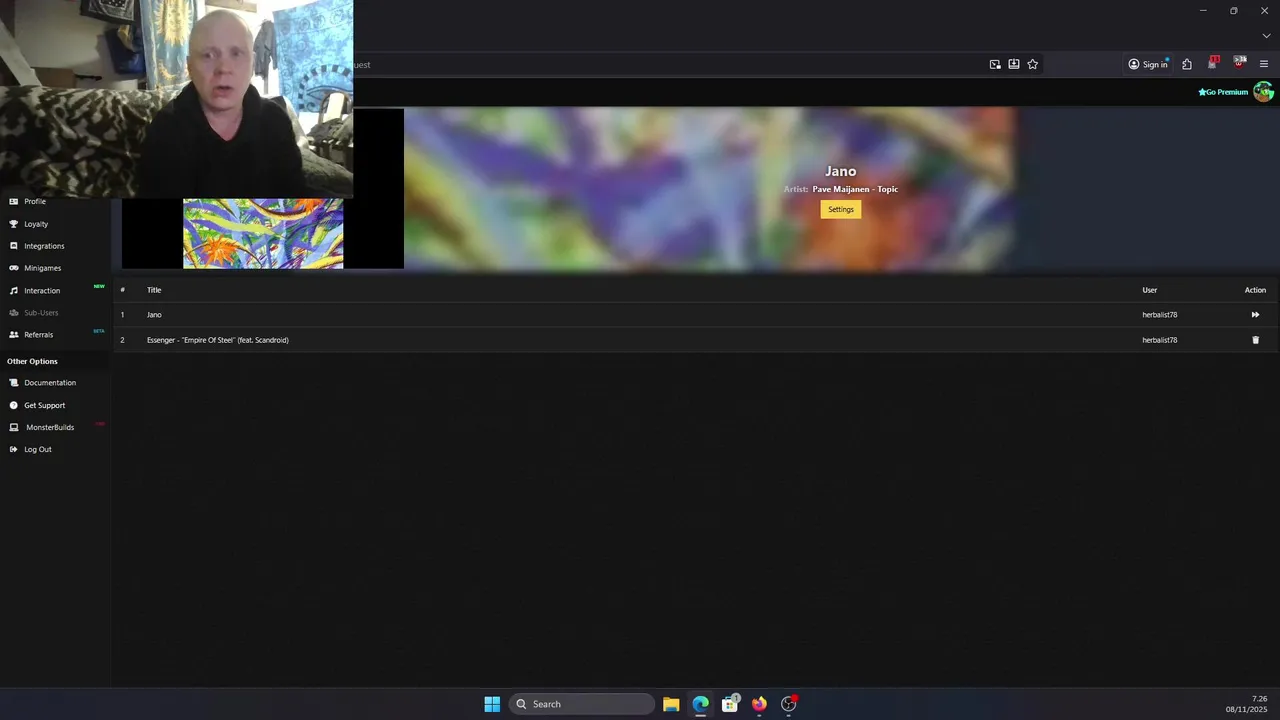Open the extension with red 13 badge

(1213, 63)
